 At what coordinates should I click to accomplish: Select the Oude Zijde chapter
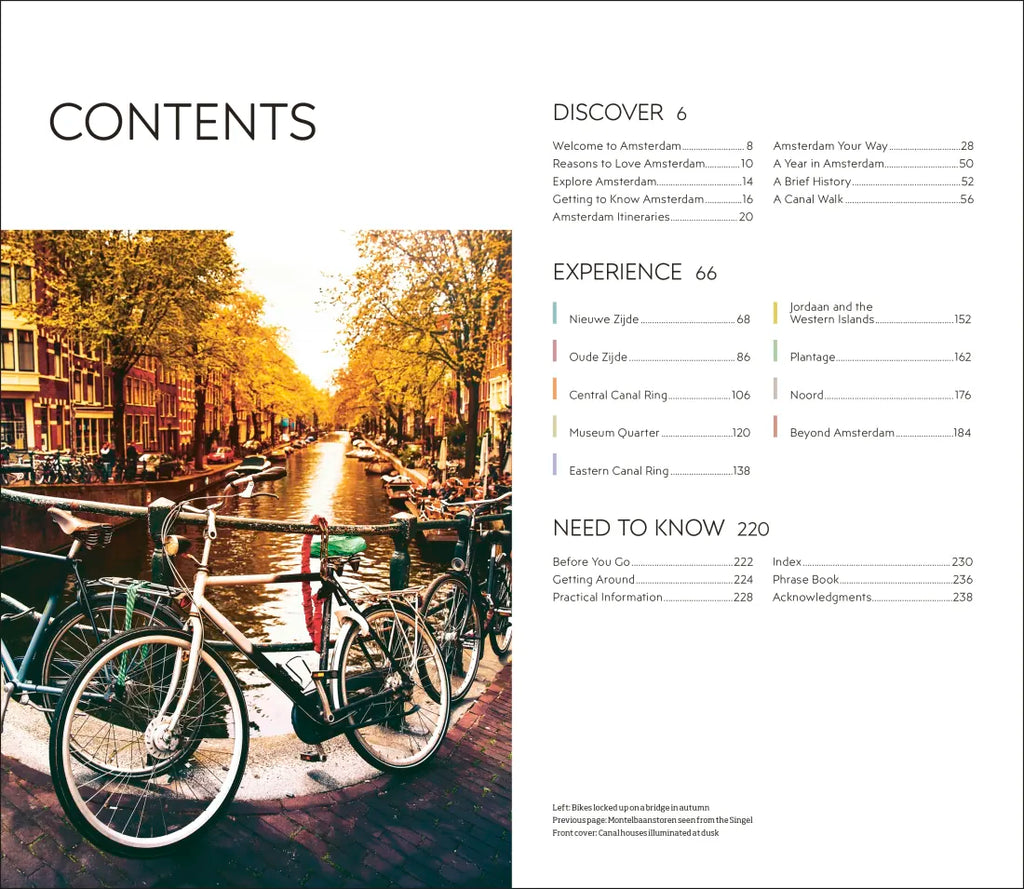(x=598, y=357)
